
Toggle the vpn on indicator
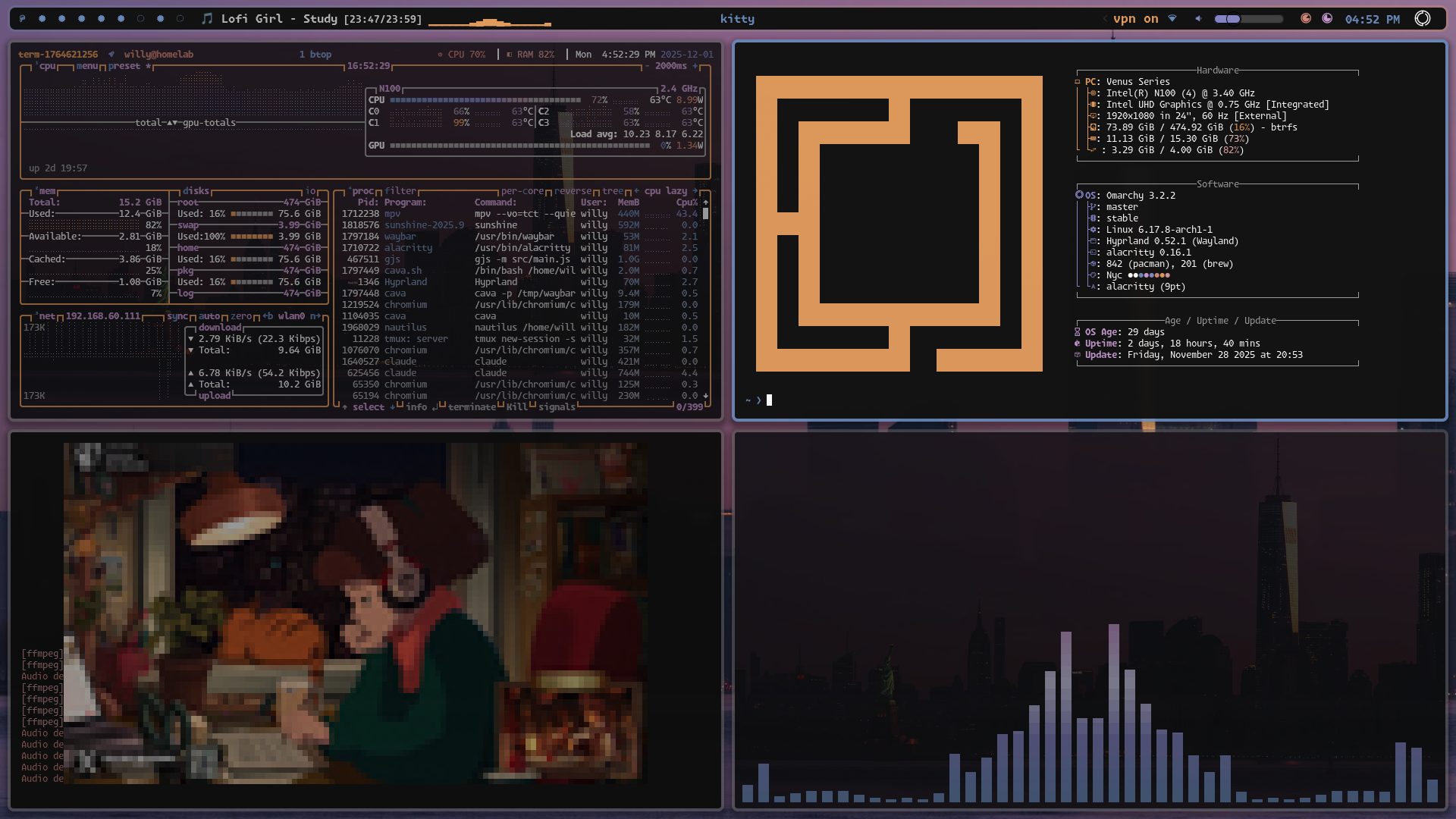pyautogui.click(x=1136, y=19)
